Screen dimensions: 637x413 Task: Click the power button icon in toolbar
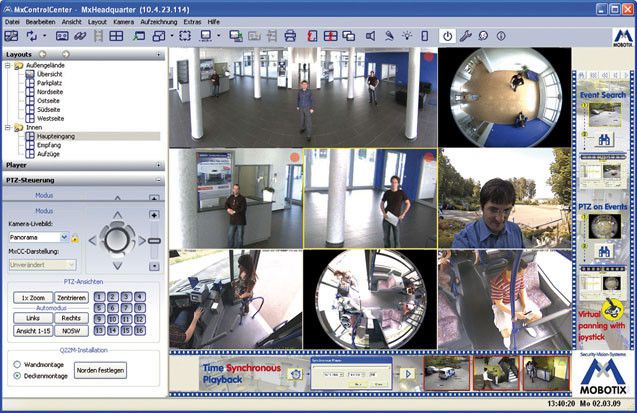(447, 36)
